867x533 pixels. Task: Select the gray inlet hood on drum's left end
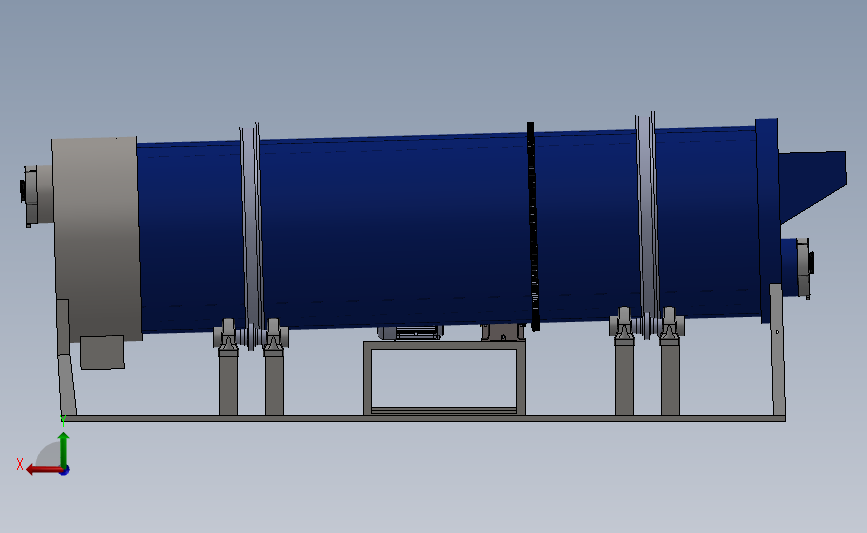[97, 238]
